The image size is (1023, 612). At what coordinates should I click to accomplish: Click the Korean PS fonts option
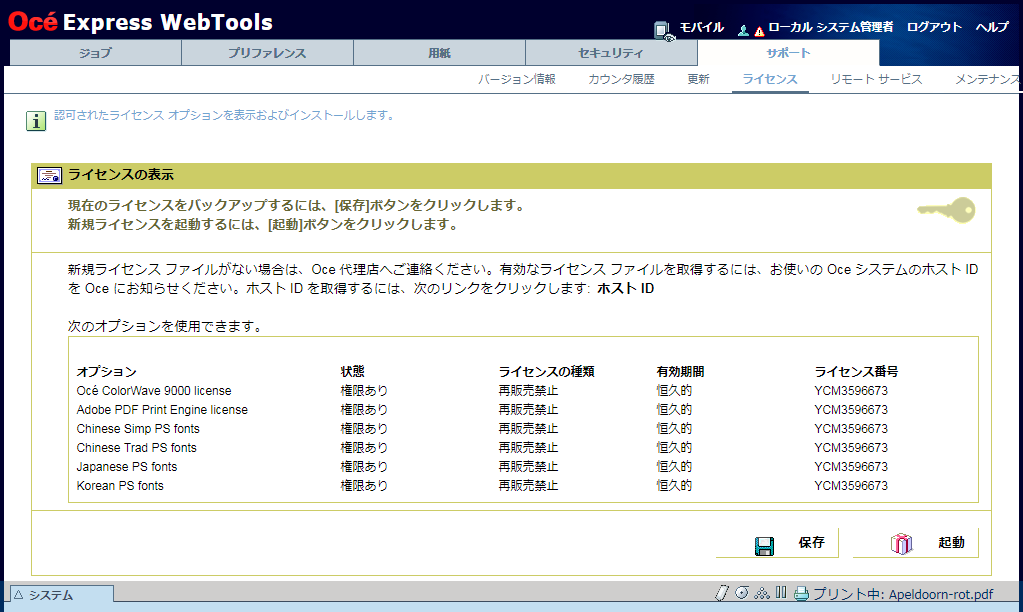click(120, 485)
